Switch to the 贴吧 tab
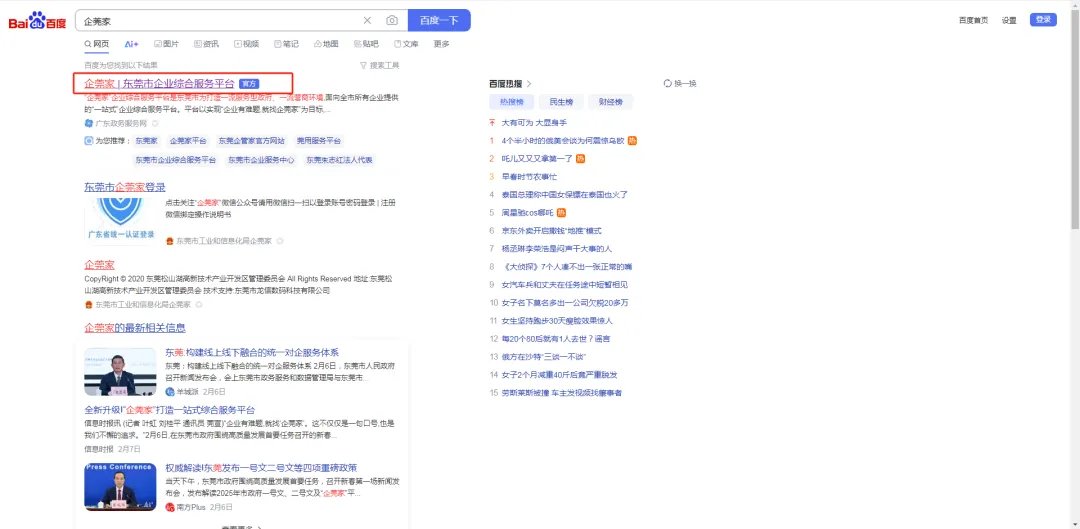This screenshot has width=1080, height=529. (366, 44)
